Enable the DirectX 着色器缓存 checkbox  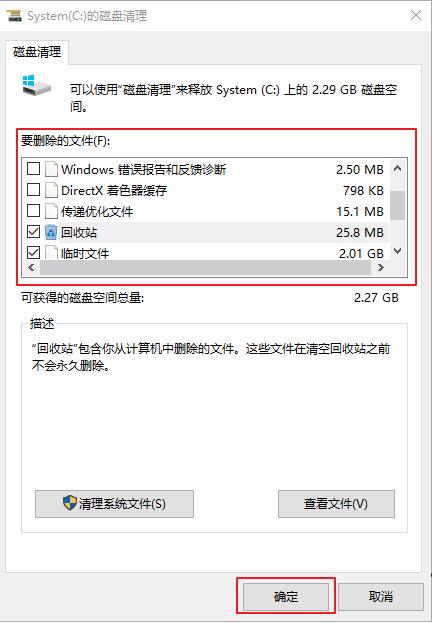tap(33, 190)
